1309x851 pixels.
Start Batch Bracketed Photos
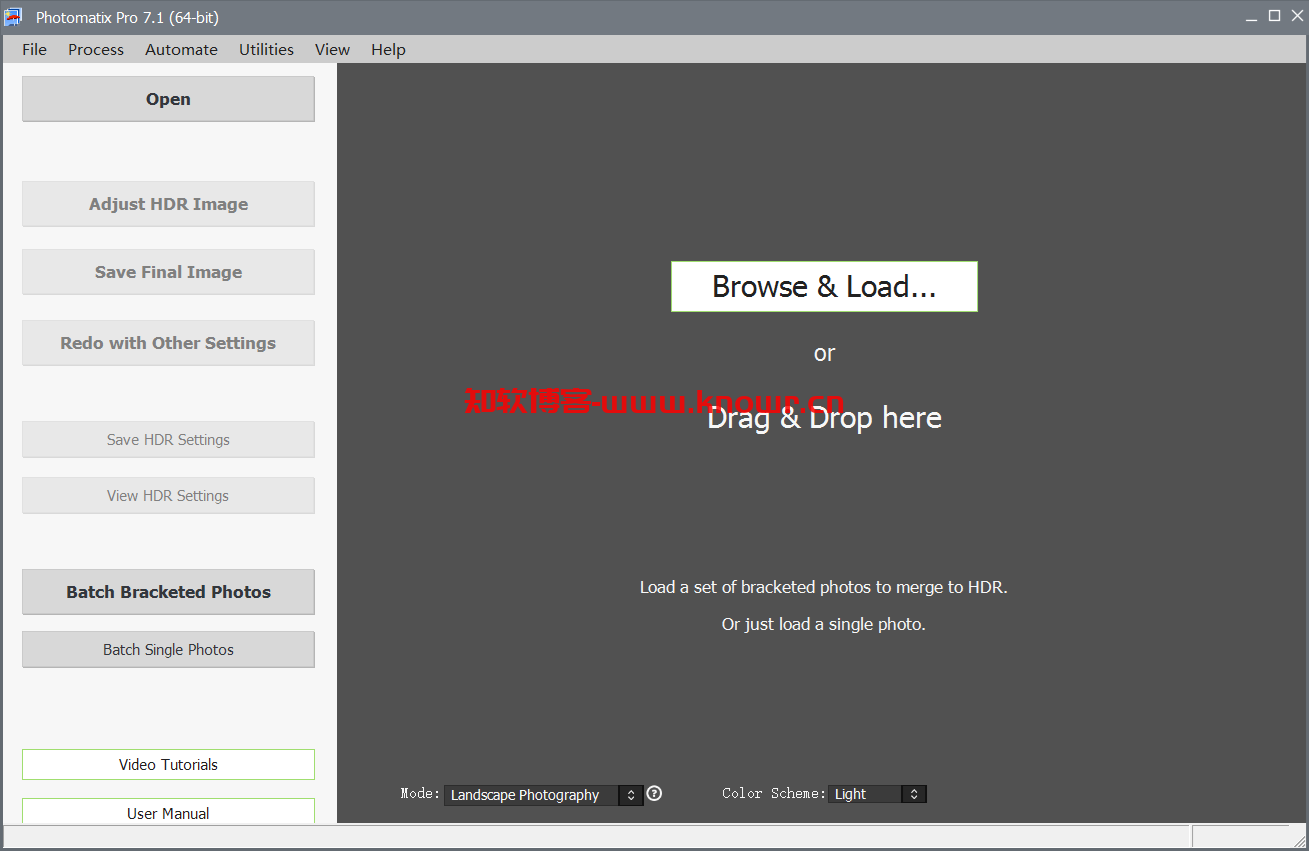click(x=168, y=592)
